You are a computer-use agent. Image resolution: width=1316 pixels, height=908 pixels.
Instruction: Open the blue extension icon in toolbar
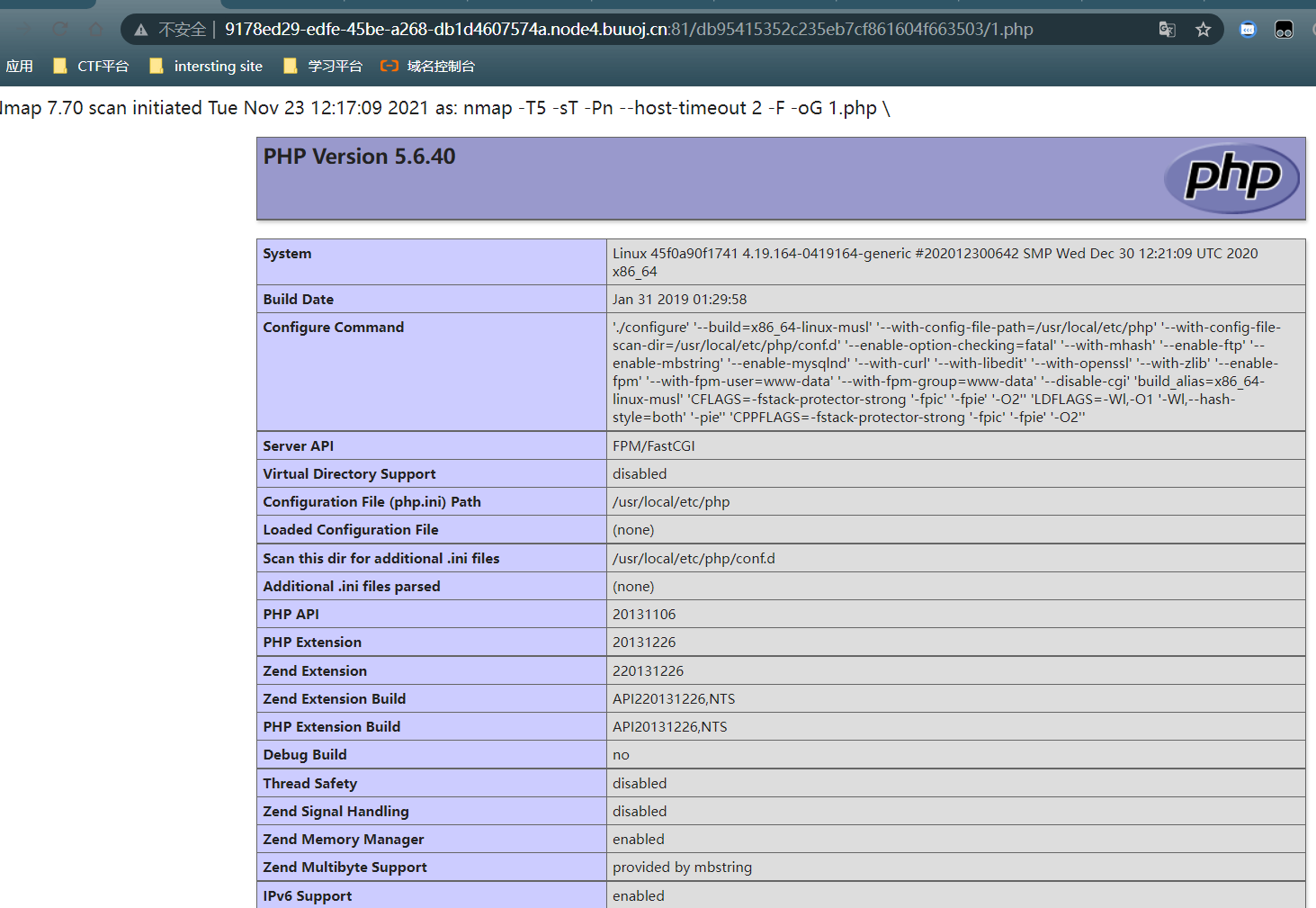pos(1248,30)
